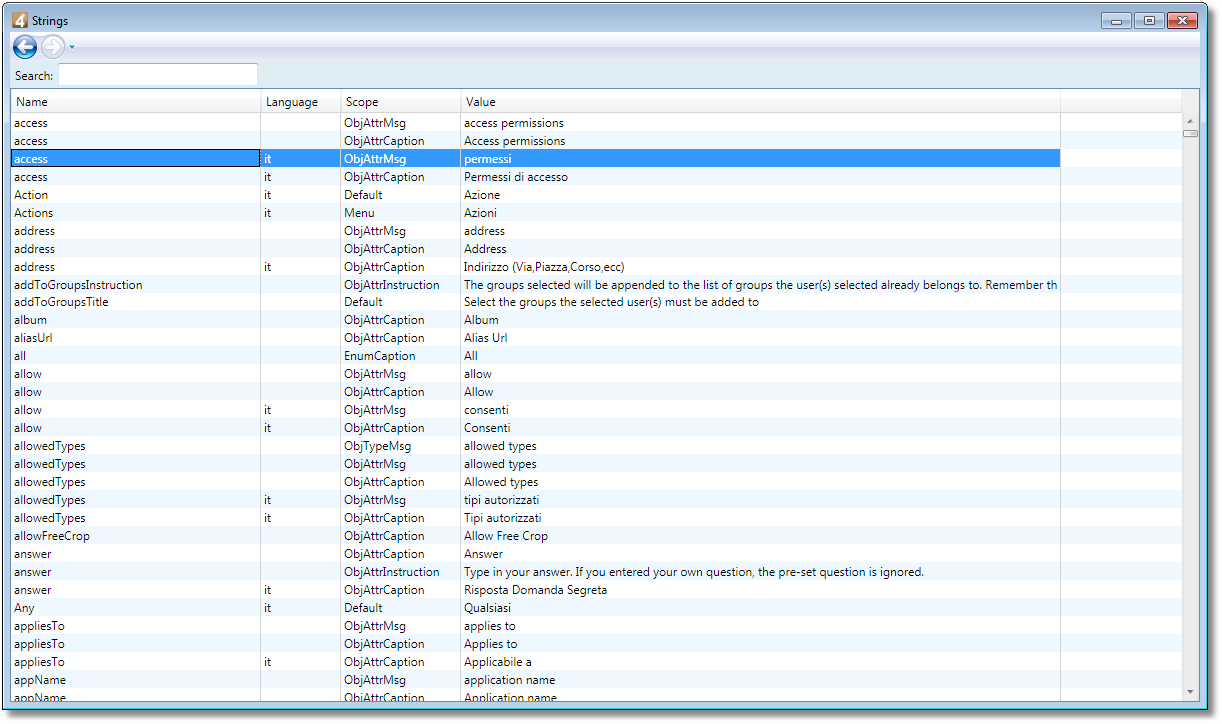This screenshot has height=724, width=1222.
Task: Click the Strings window app icon
Action: 19,20
